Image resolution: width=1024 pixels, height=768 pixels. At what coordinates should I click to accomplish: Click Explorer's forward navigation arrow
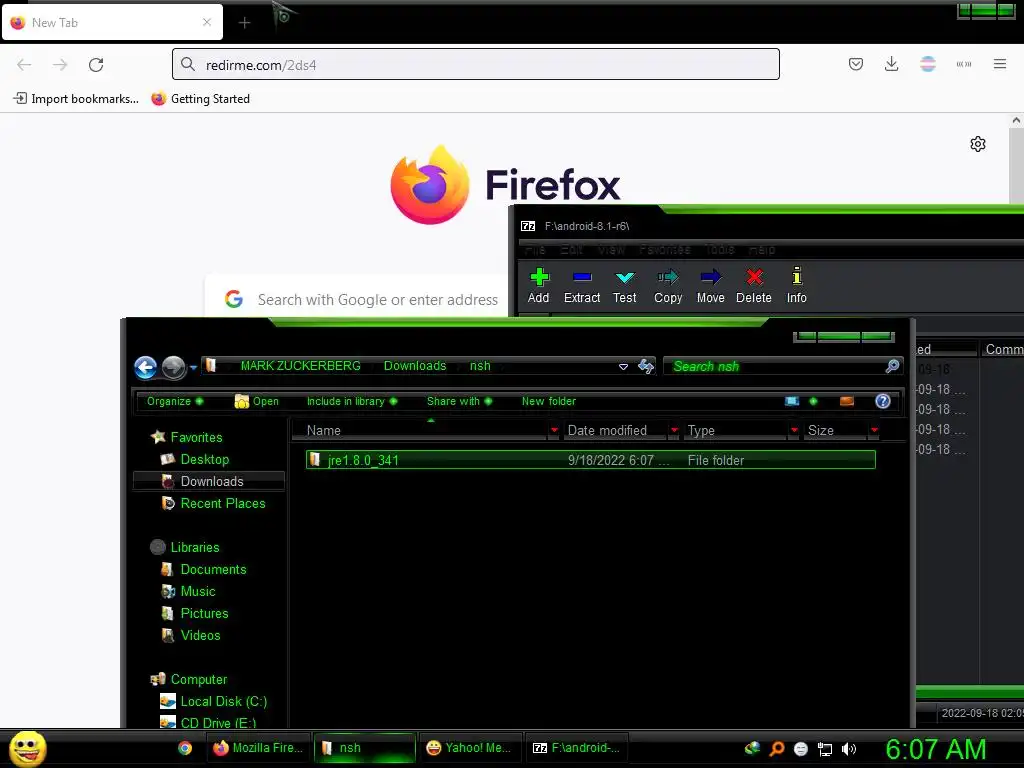click(173, 367)
